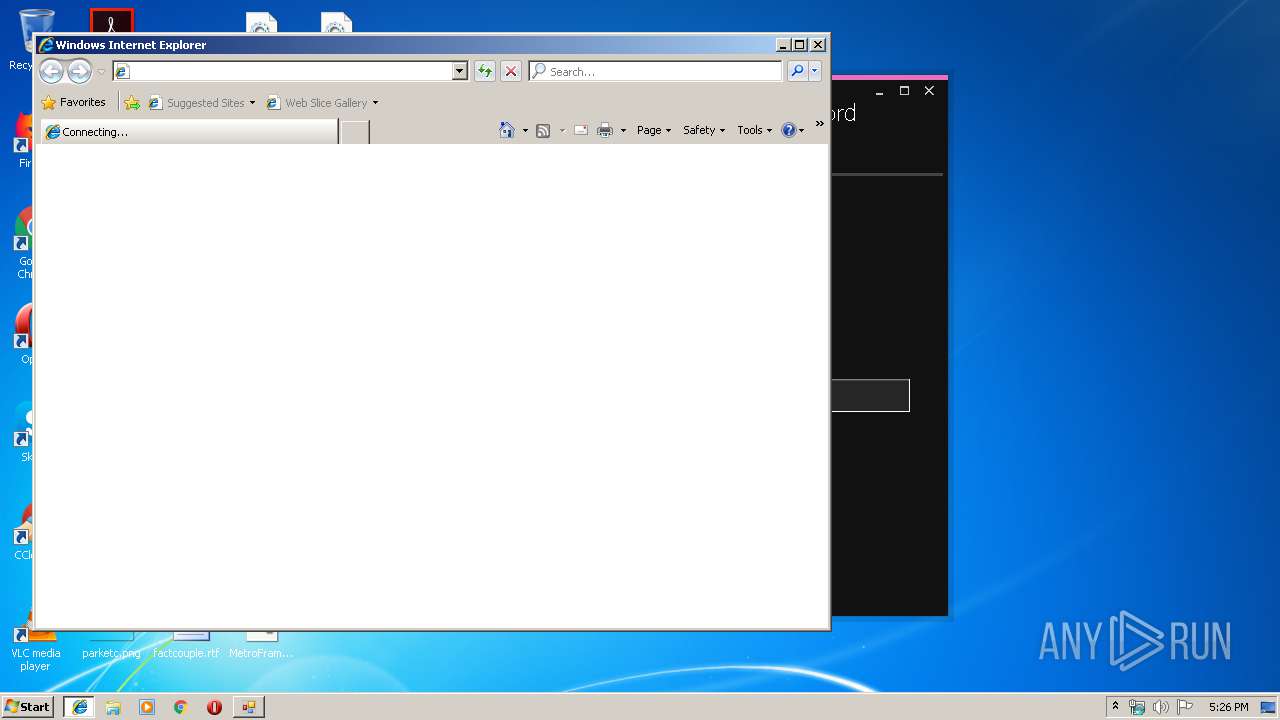Launch Windows Media Player from the taskbar
Screen dimensions: 1280x720
pos(147,707)
